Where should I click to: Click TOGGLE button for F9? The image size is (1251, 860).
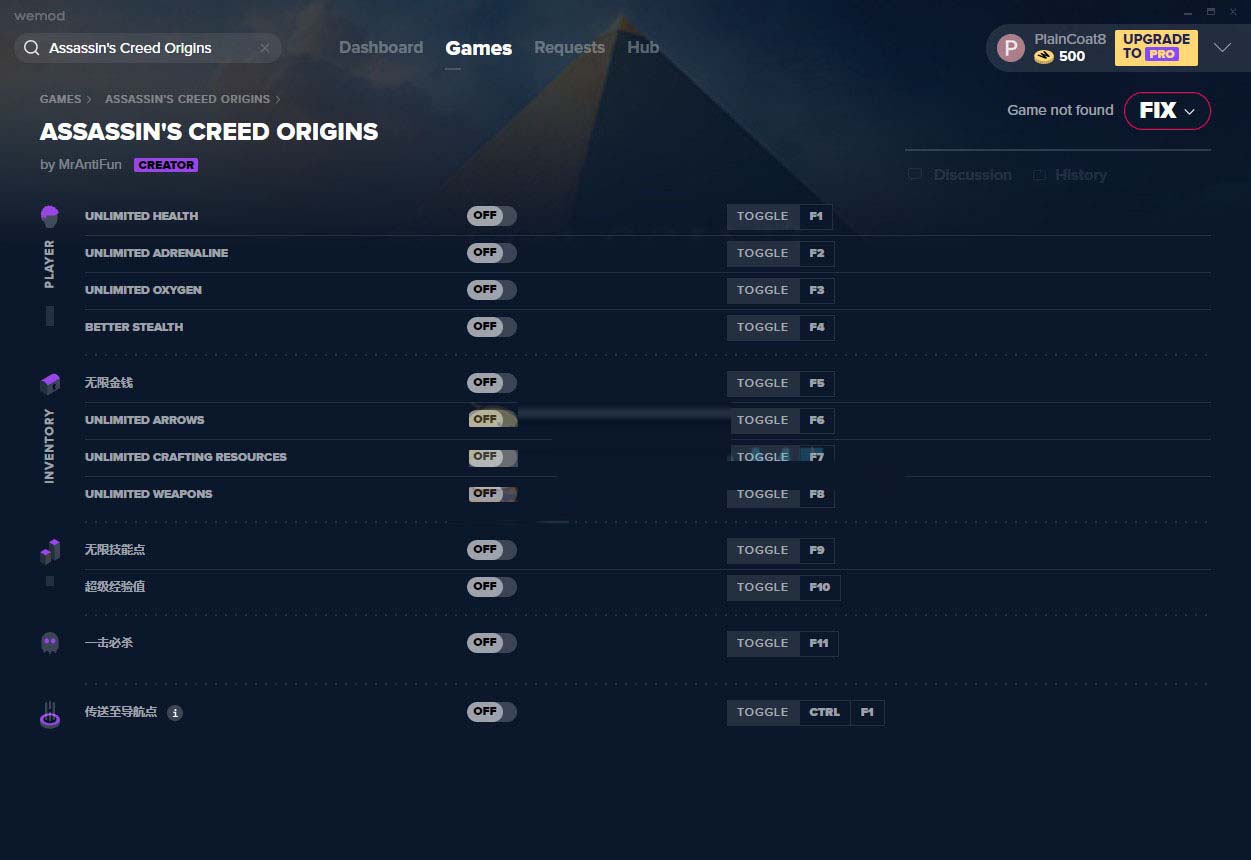tap(763, 550)
